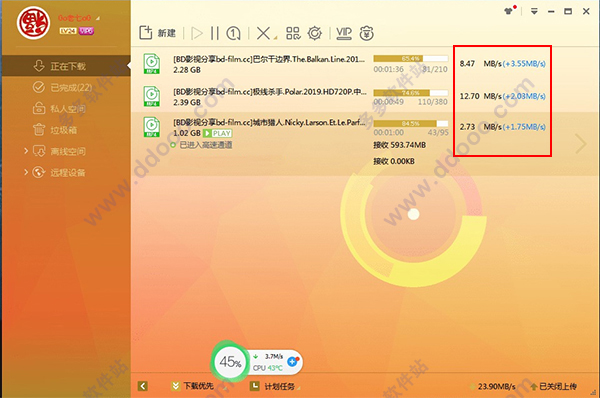
Task: Click MP4 file icon of Nicky Larson task
Action: pos(152,127)
